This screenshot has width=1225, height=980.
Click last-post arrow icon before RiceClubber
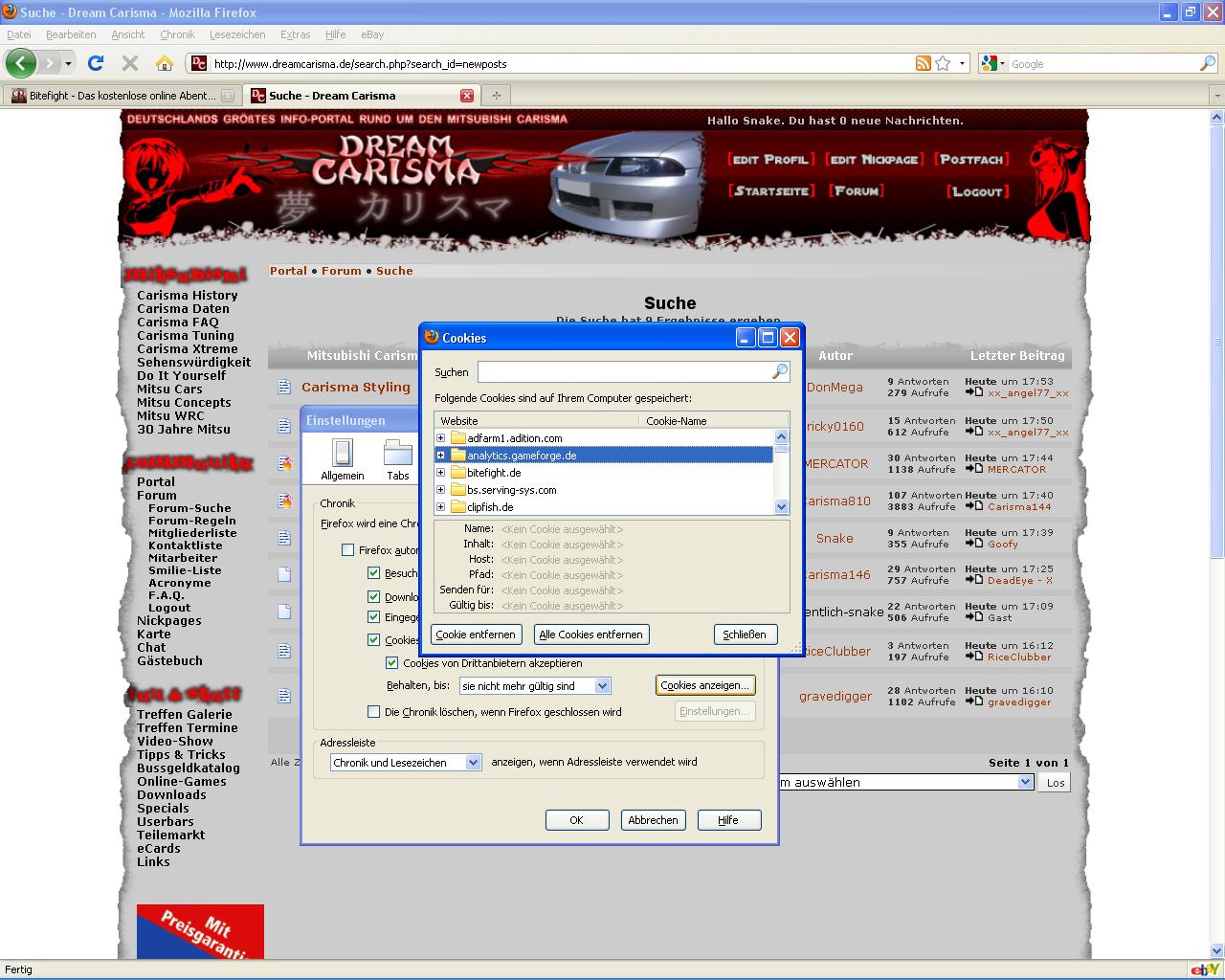[x=974, y=657]
